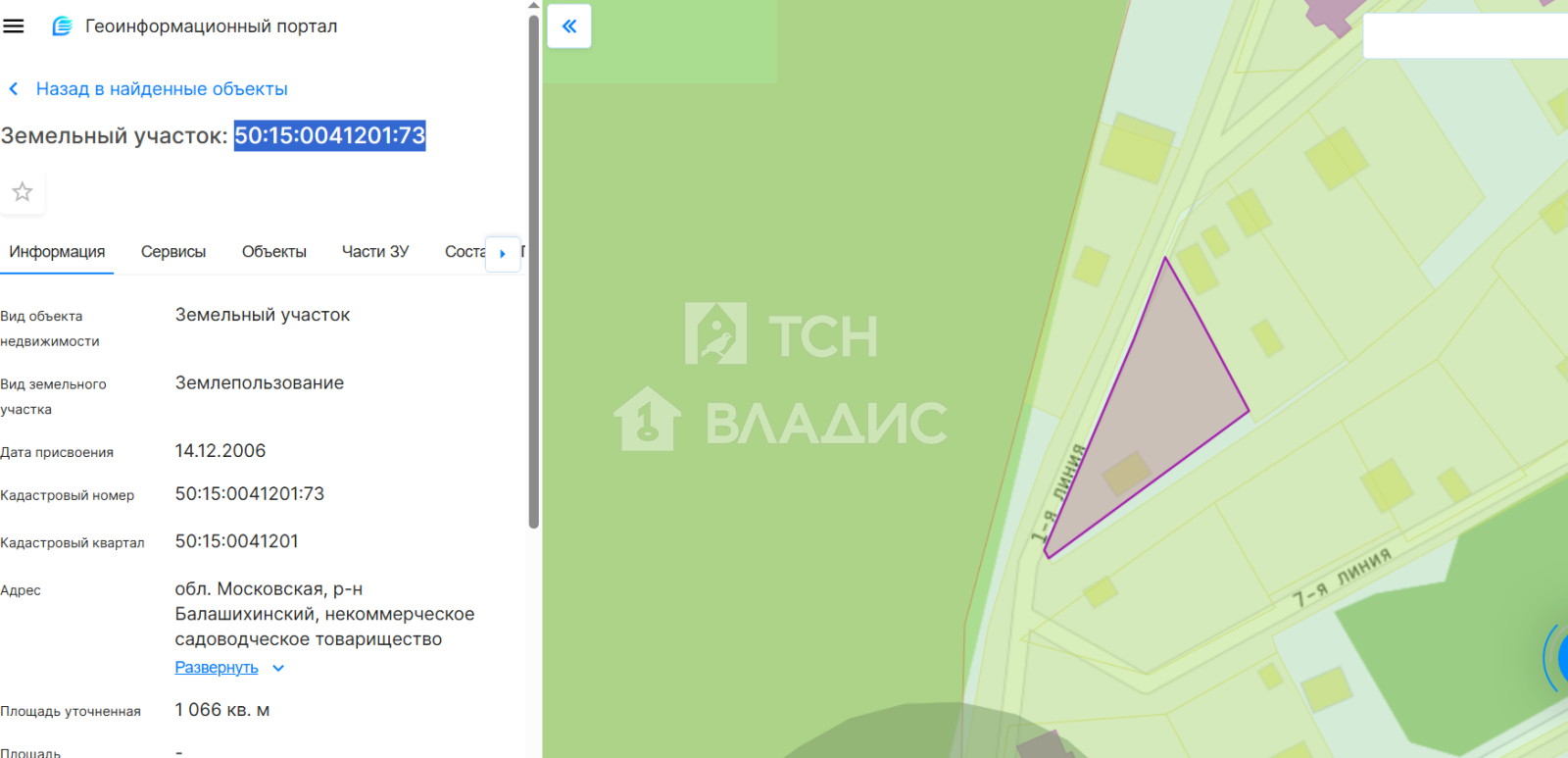
Task: Open the Объекты tab
Action: pyautogui.click(x=274, y=252)
